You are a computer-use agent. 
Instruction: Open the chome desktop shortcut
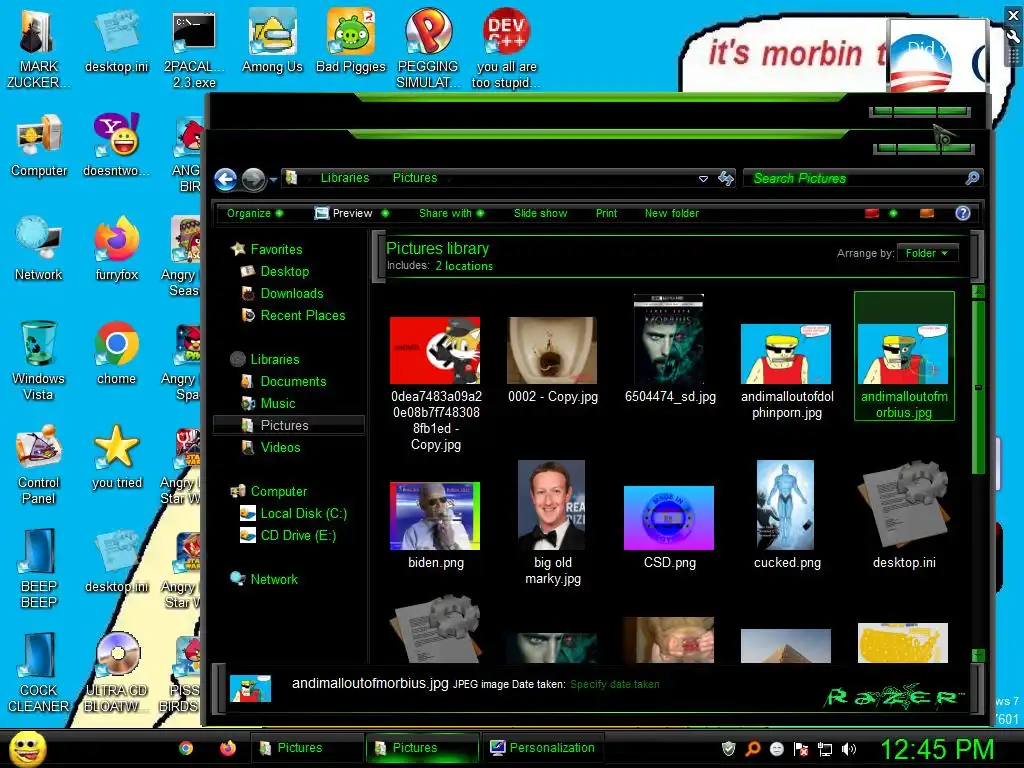click(116, 353)
